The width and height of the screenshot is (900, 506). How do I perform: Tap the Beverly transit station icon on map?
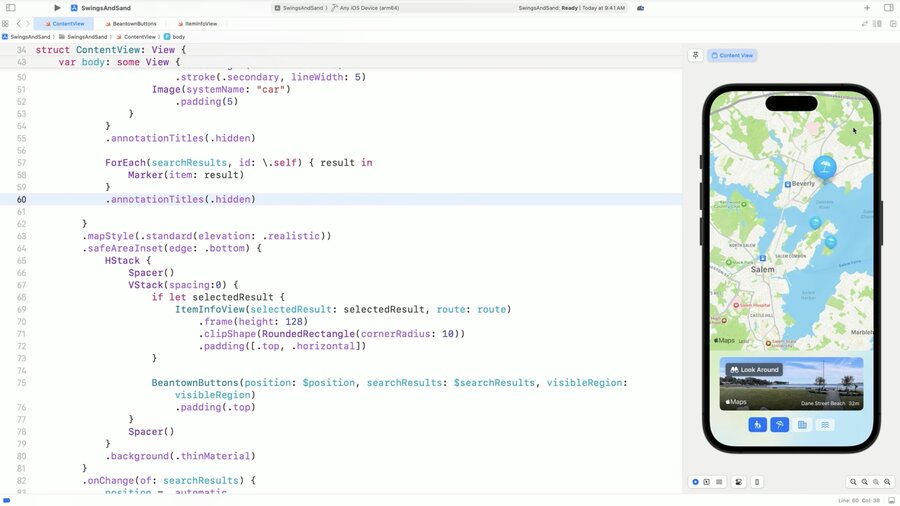pyautogui.click(x=788, y=184)
